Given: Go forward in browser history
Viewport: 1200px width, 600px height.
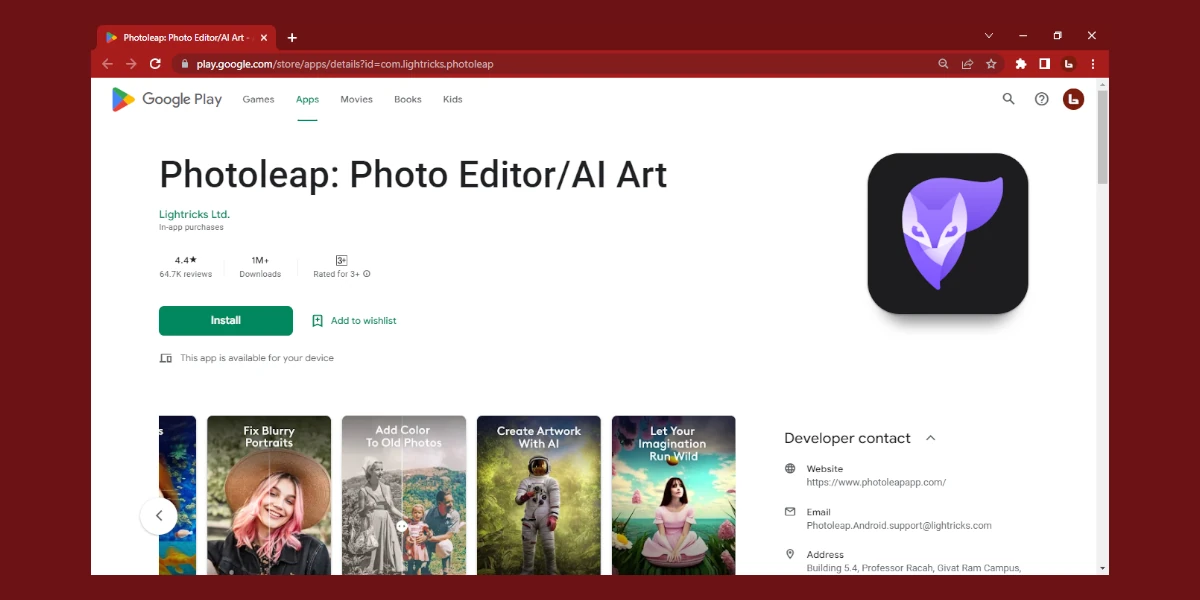Looking at the screenshot, I should tap(131, 64).
